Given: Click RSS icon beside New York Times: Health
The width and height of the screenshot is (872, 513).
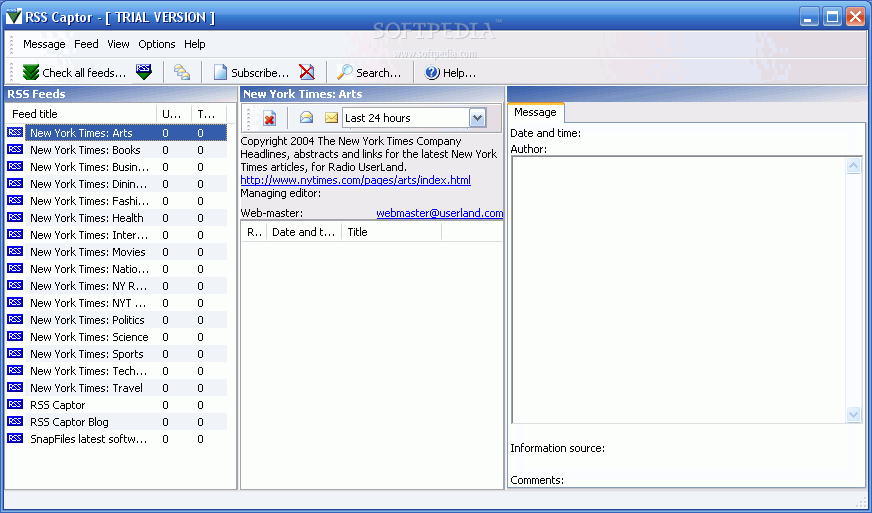Looking at the screenshot, I should click(15, 218).
